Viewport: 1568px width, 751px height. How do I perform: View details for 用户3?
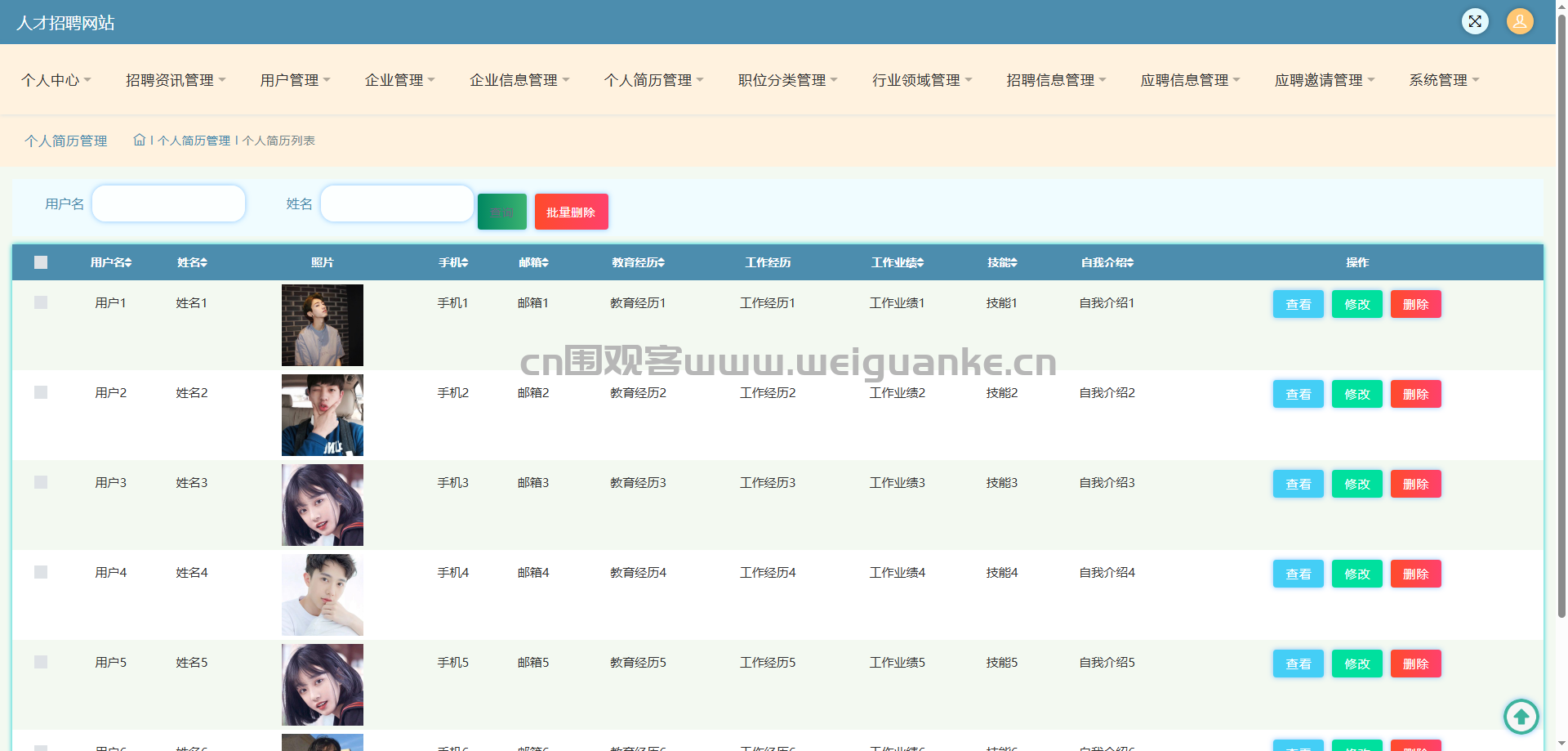1298,484
